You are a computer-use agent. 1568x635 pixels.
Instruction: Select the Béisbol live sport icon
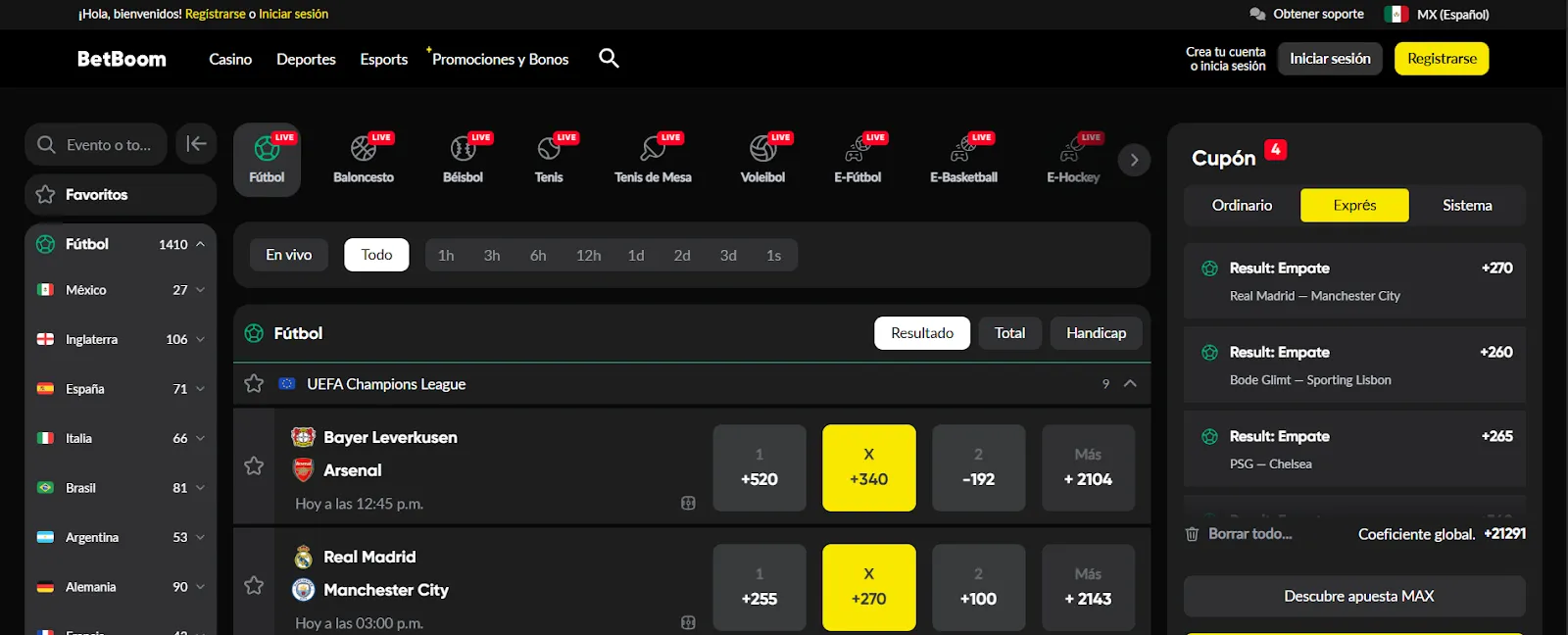coord(463,159)
